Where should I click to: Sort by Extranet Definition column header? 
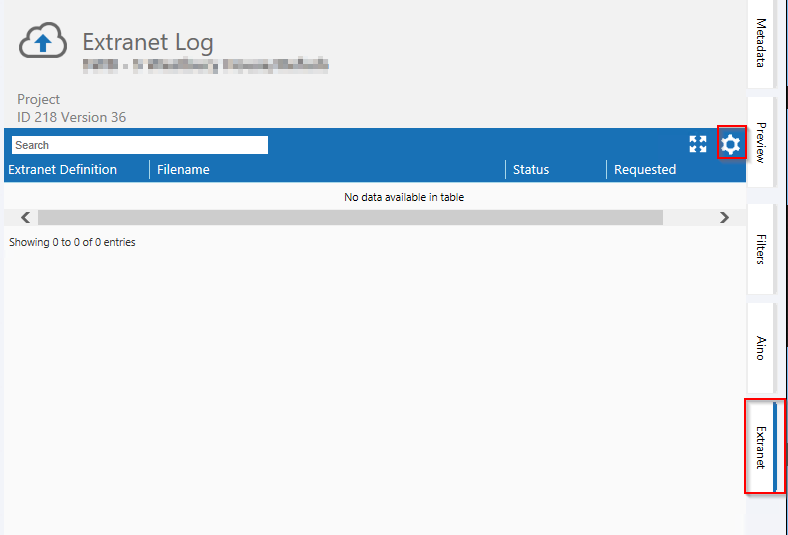63,169
